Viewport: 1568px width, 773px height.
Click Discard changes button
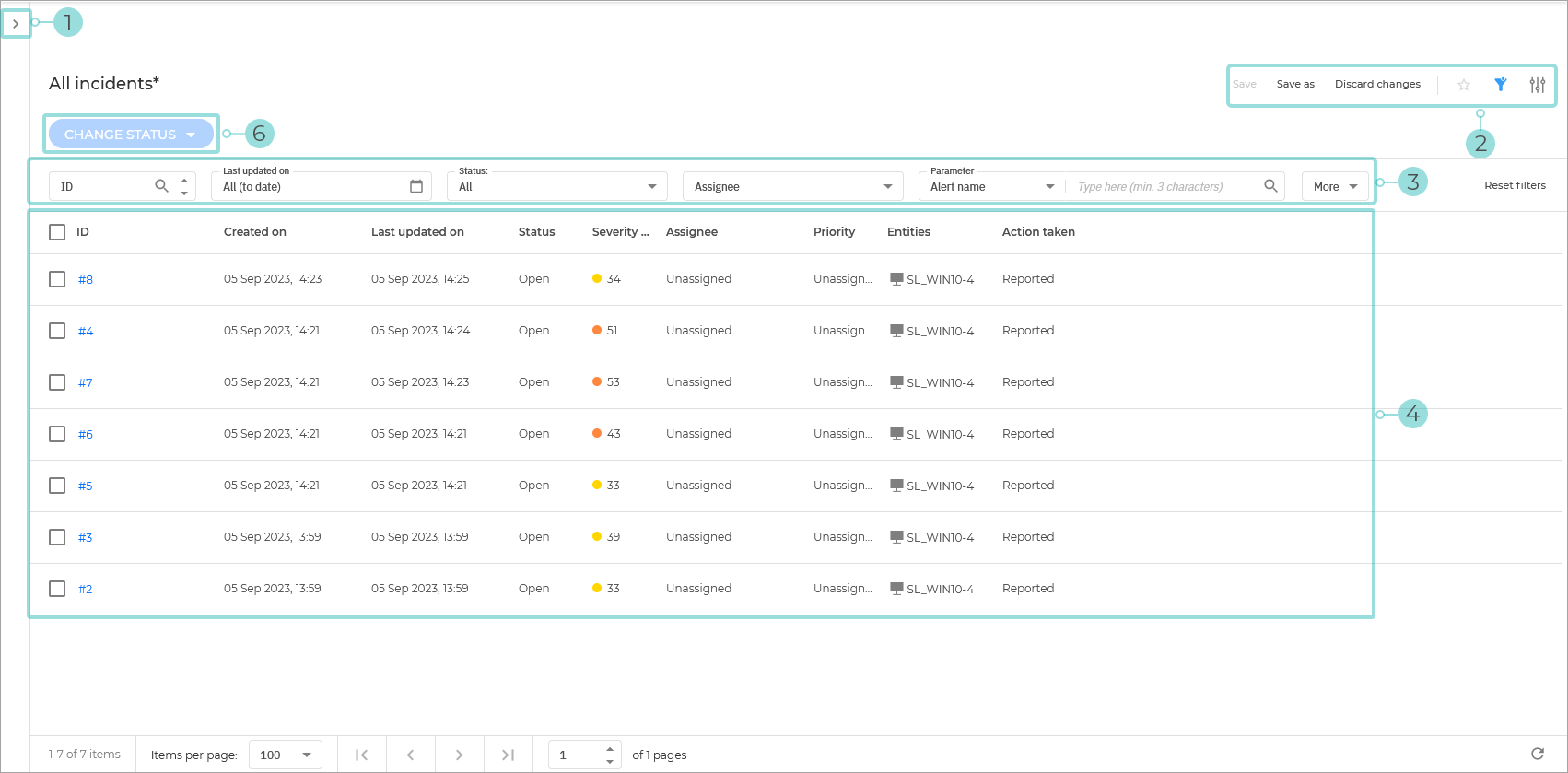click(1377, 84)
